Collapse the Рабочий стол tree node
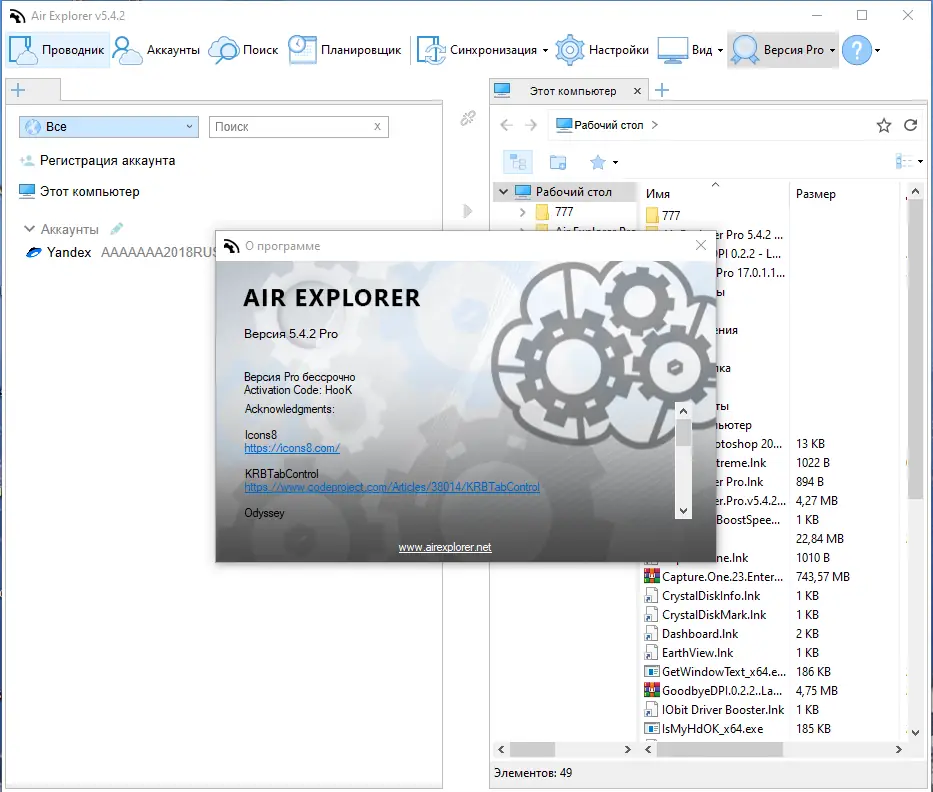 coord(504,190)
